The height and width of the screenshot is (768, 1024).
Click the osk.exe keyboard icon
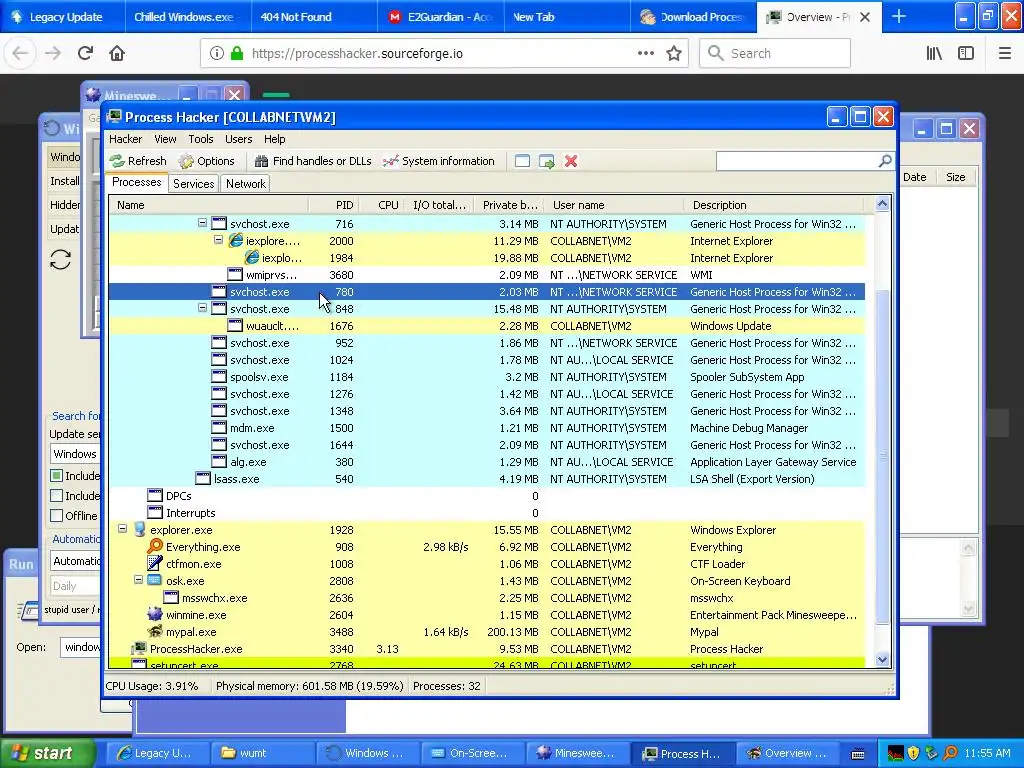pyautogui.click(x=155, y=581)
